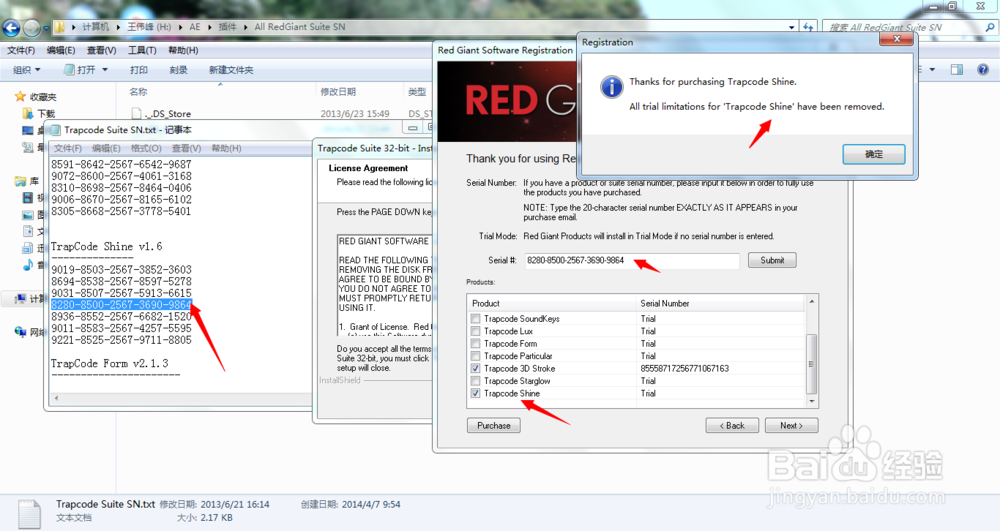Open the view options dropdown arrow near preview pane
Viewport: 1000px width, 531px height.
(932, 69)
